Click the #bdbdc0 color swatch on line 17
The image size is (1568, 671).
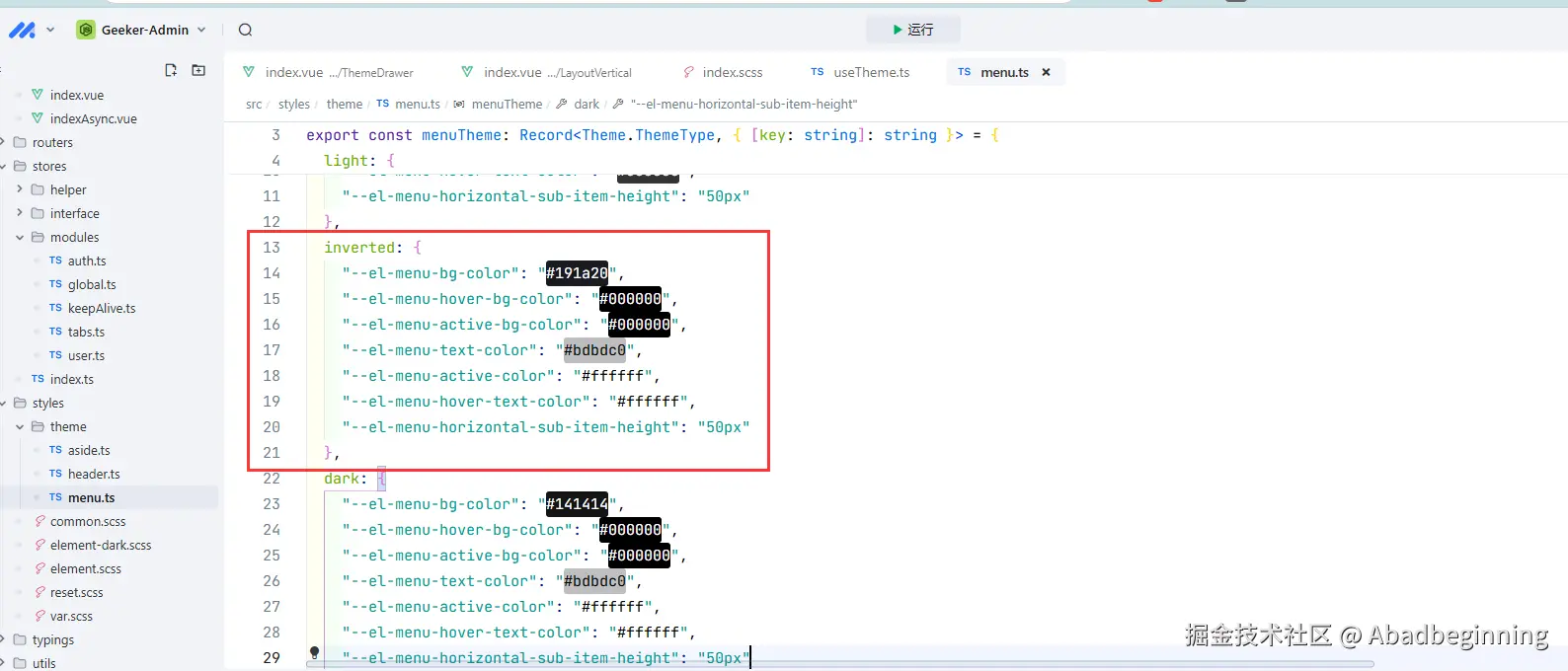(x=594, y=350)
